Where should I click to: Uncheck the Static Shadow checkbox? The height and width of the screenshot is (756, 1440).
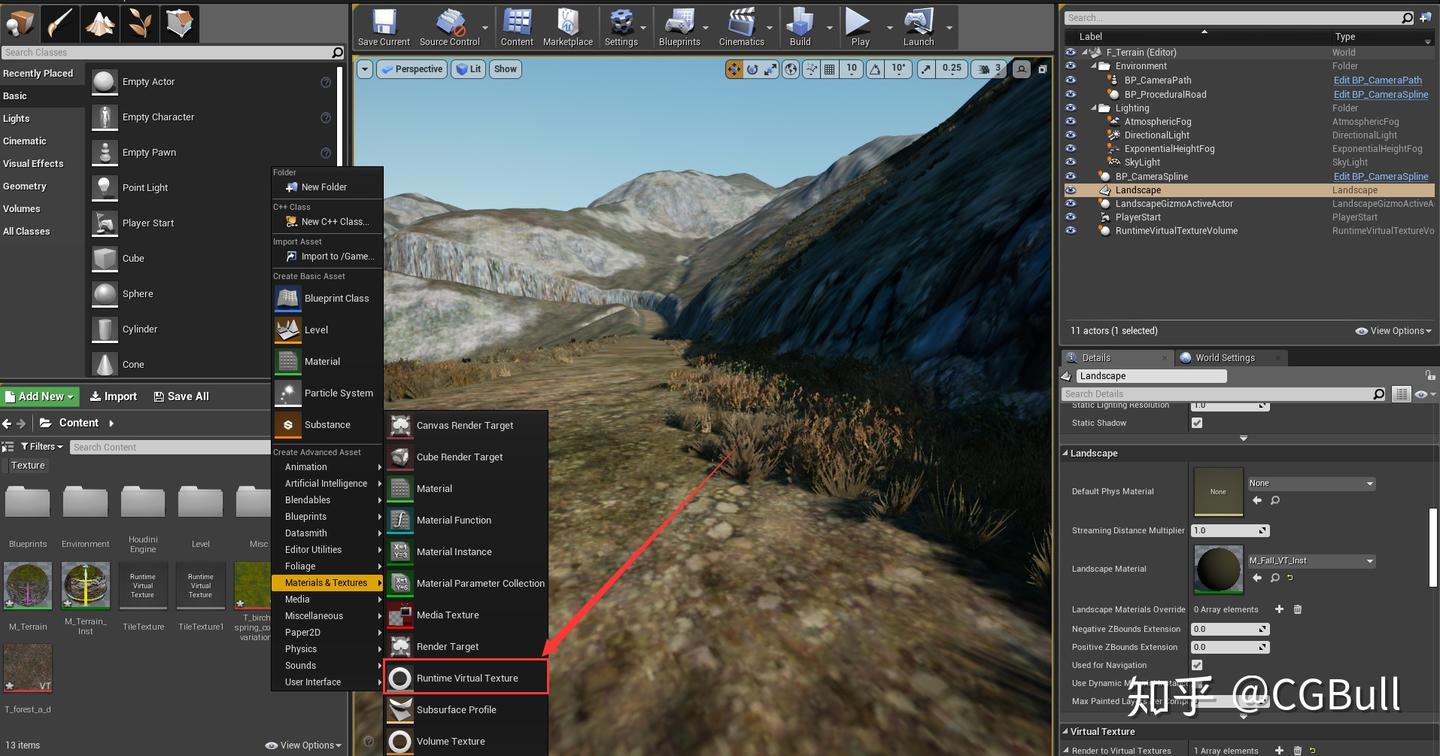(1197, 423)
